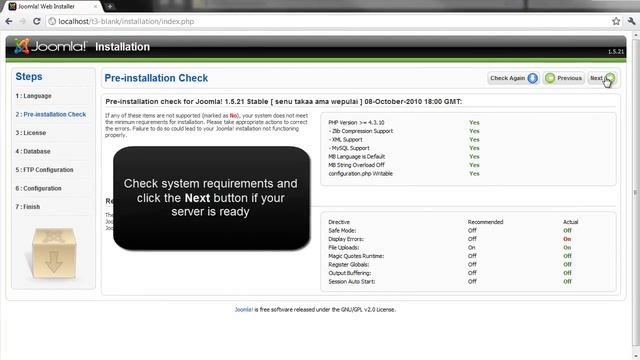
Task: Click the Zlib Compression Support label
Action: pyautogui.click(x=361, y=131)
